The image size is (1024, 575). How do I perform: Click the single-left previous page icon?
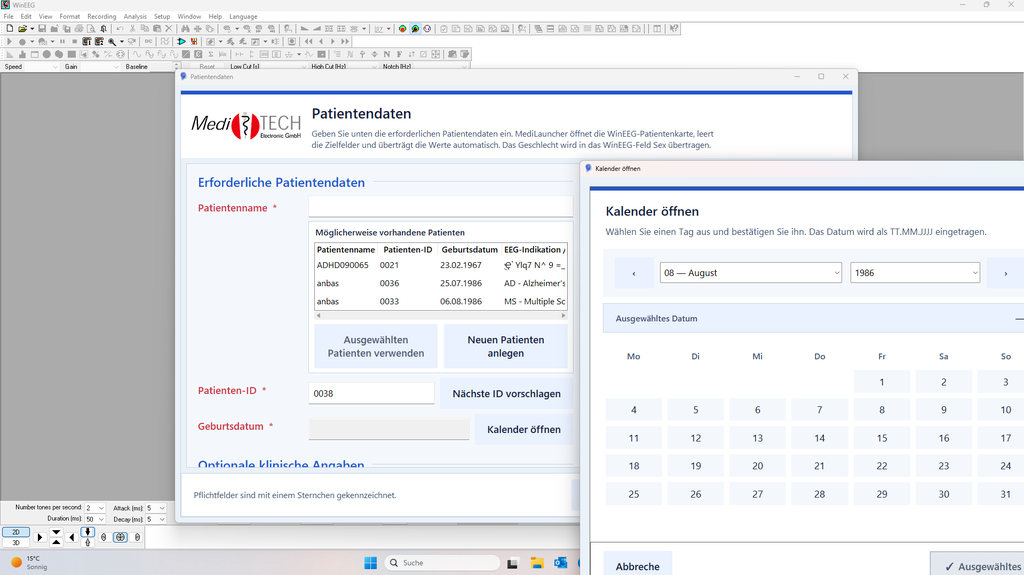(x=321, y=41)
